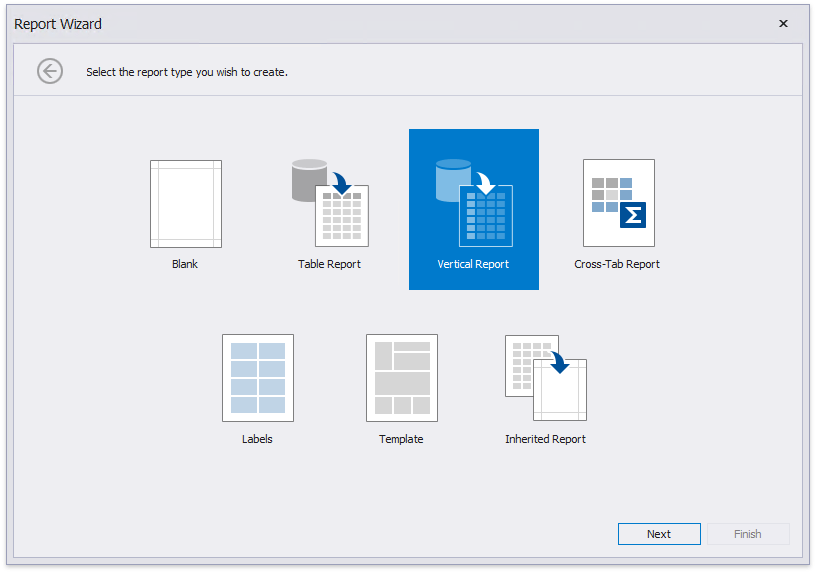The width and height of the screenshot is (816, 573).
Task: Click the "Vertical Report" label
Action: 473,264
